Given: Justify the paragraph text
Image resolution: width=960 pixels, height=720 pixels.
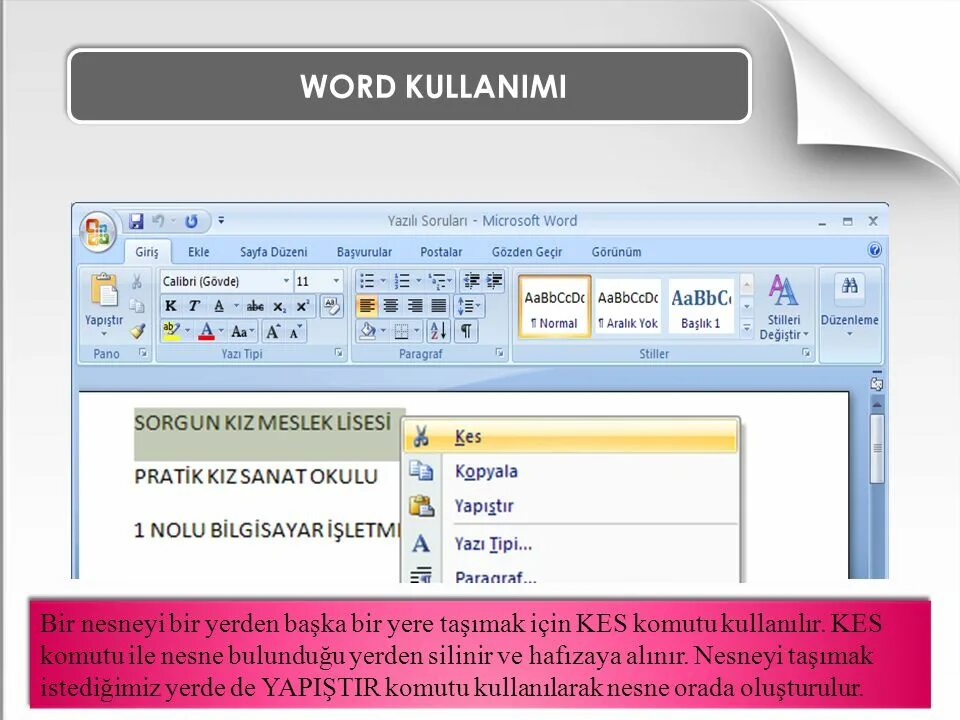Looking at the screenshot, I should pos(438,306).
